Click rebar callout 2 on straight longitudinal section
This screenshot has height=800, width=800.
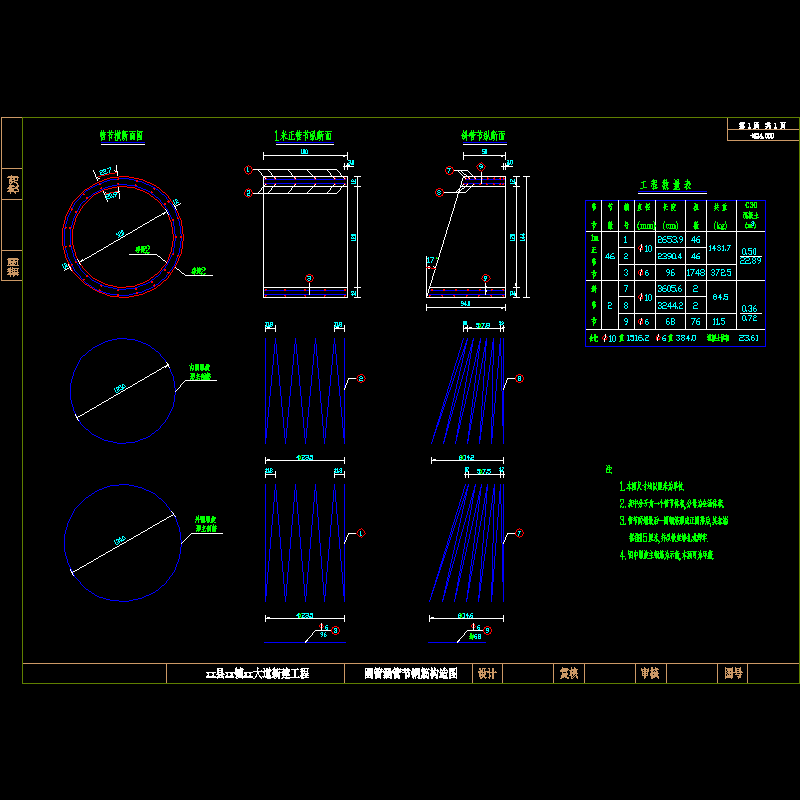coord(248,193)
